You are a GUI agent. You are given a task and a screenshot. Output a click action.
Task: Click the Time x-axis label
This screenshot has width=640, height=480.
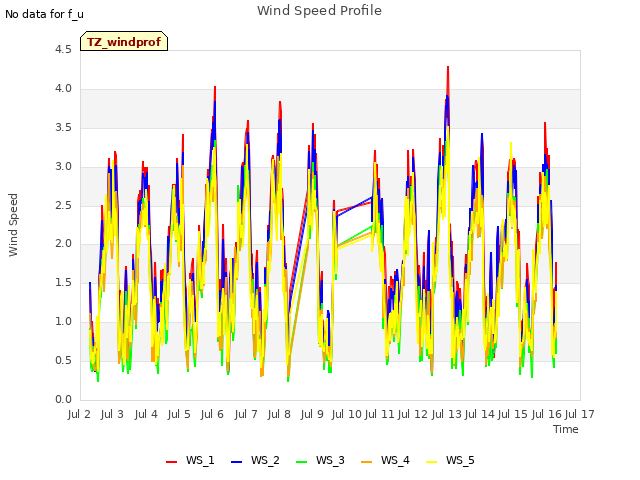point(566,429)
